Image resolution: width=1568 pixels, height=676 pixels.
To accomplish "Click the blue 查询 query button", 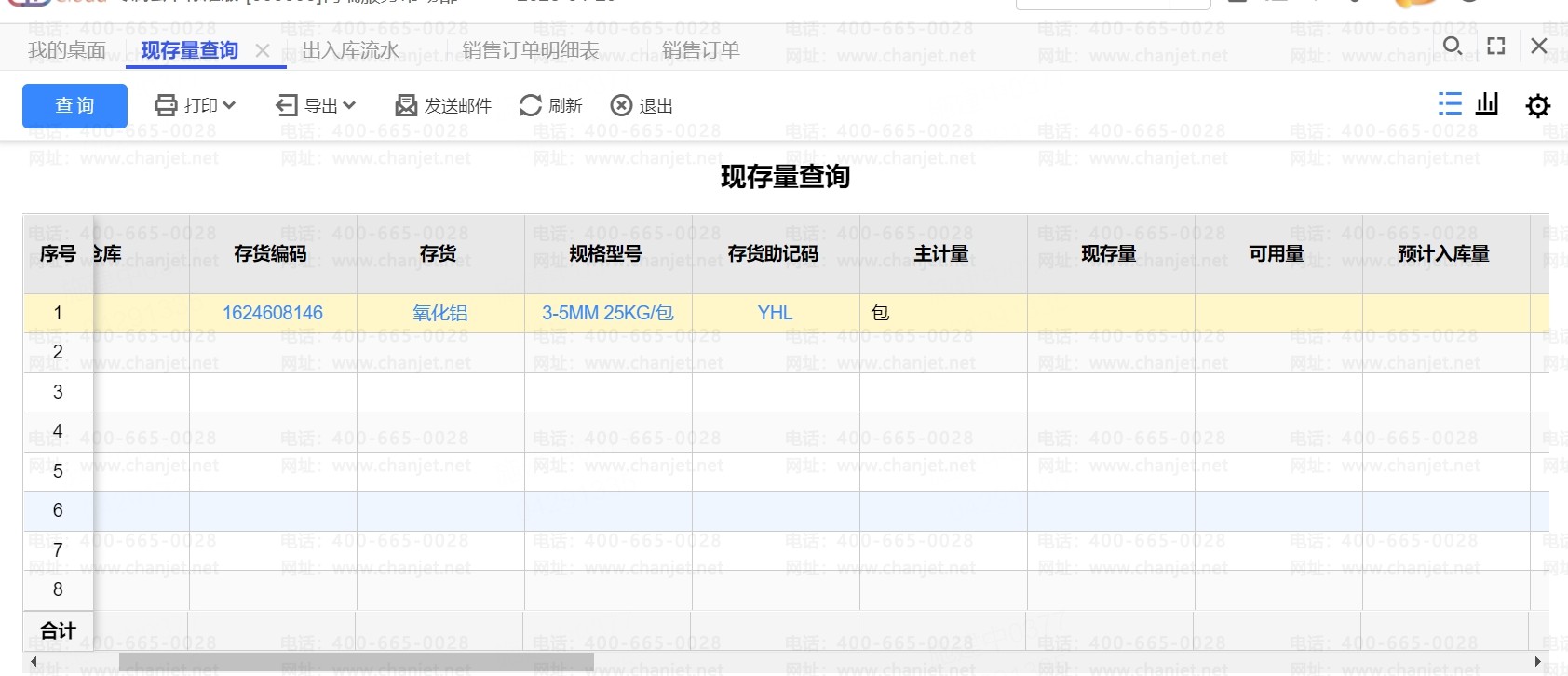I will pyautogui.click(x=74, y=106).
